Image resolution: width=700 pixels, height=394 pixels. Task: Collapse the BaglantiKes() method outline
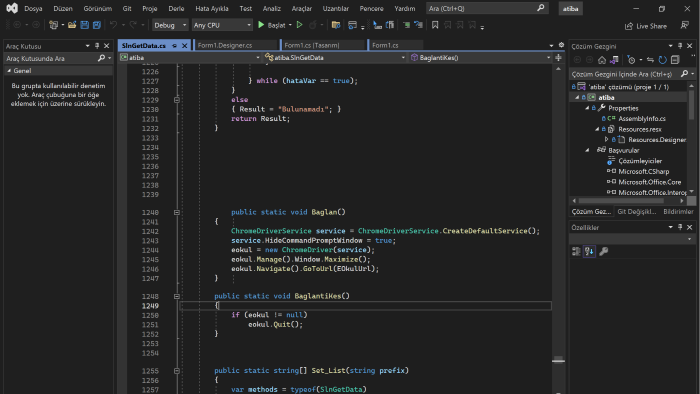point(177,296)
